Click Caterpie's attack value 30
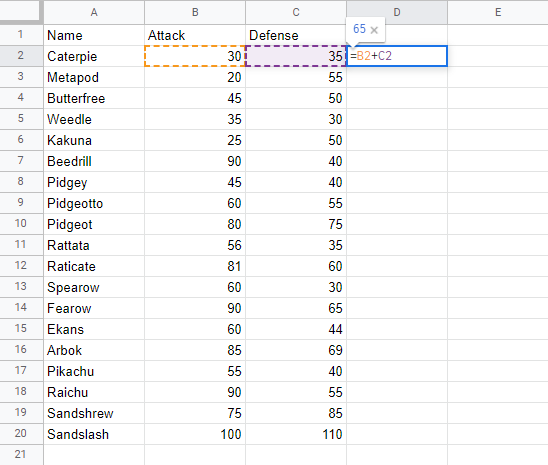This screenshot has width=548, height=465. [195, 56]
